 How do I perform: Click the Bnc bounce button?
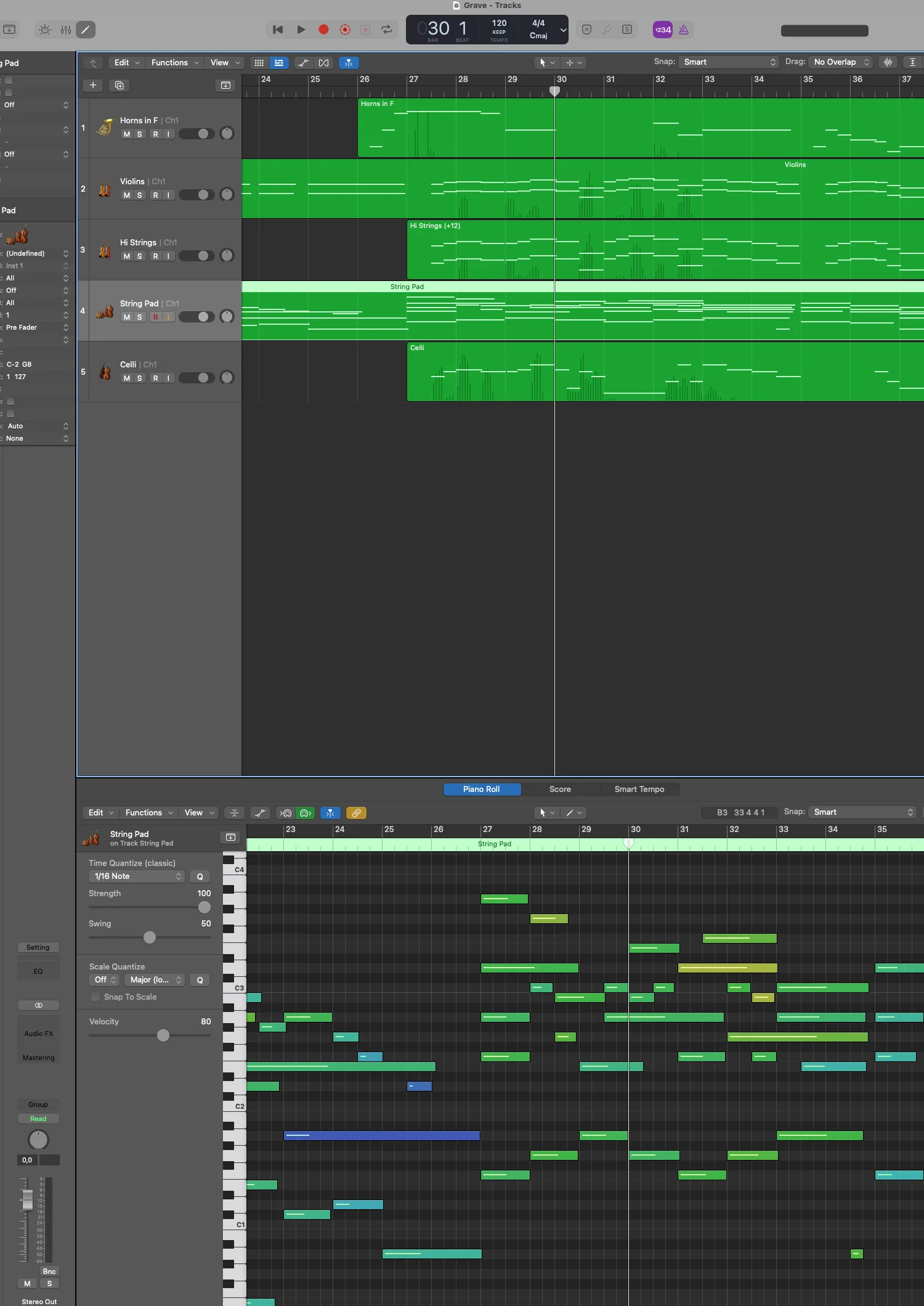pos(49,1271)
